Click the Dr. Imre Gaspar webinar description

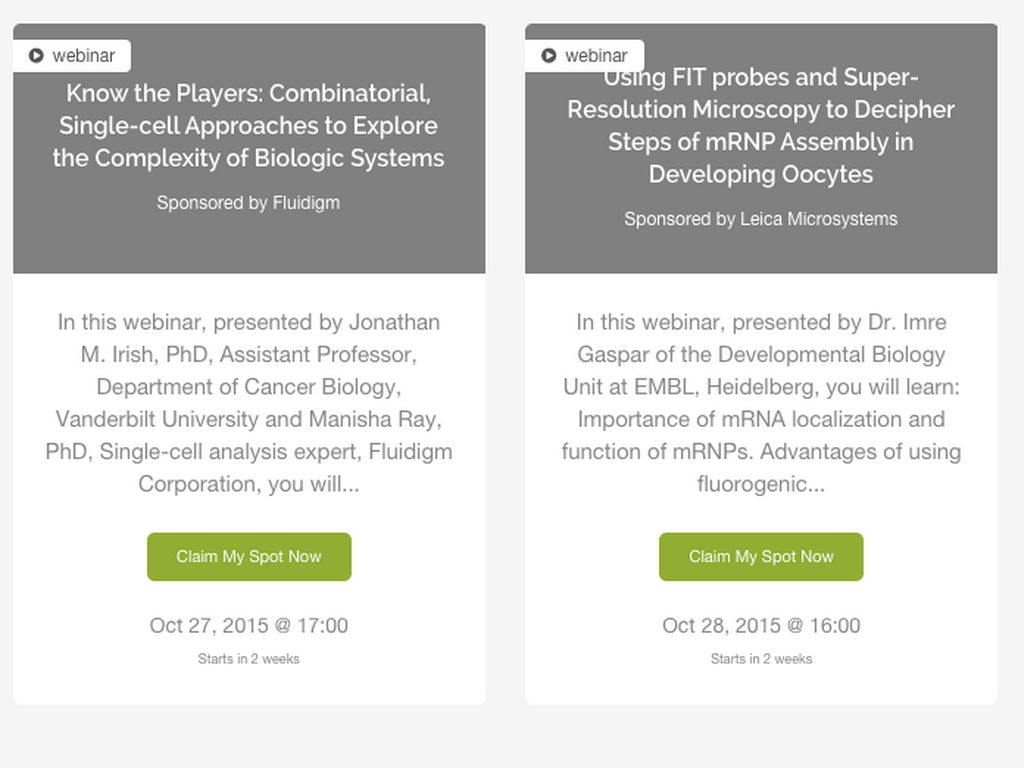tap(761, 403)
